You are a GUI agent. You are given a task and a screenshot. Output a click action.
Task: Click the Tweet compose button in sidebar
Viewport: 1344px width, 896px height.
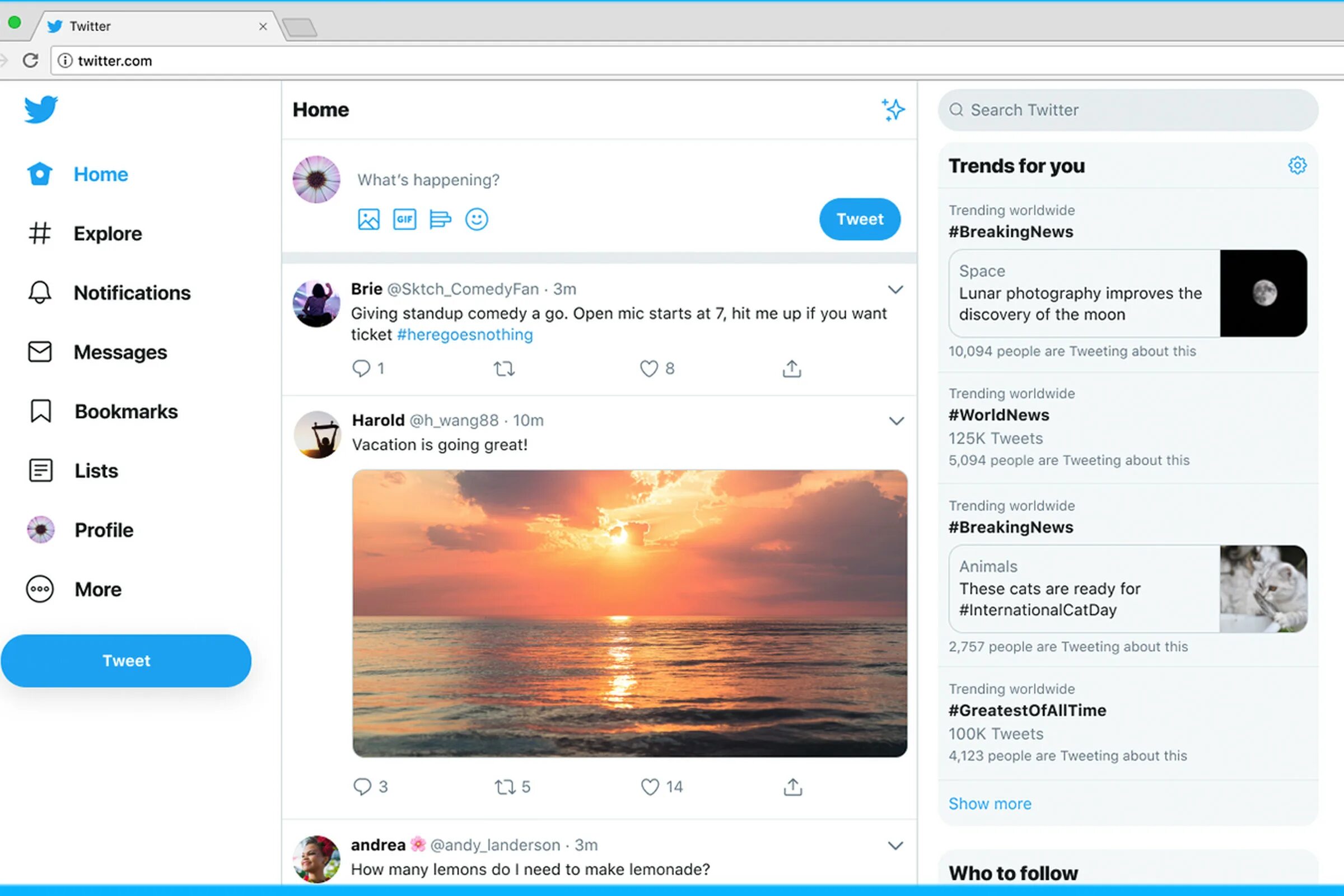coord(126,660)
